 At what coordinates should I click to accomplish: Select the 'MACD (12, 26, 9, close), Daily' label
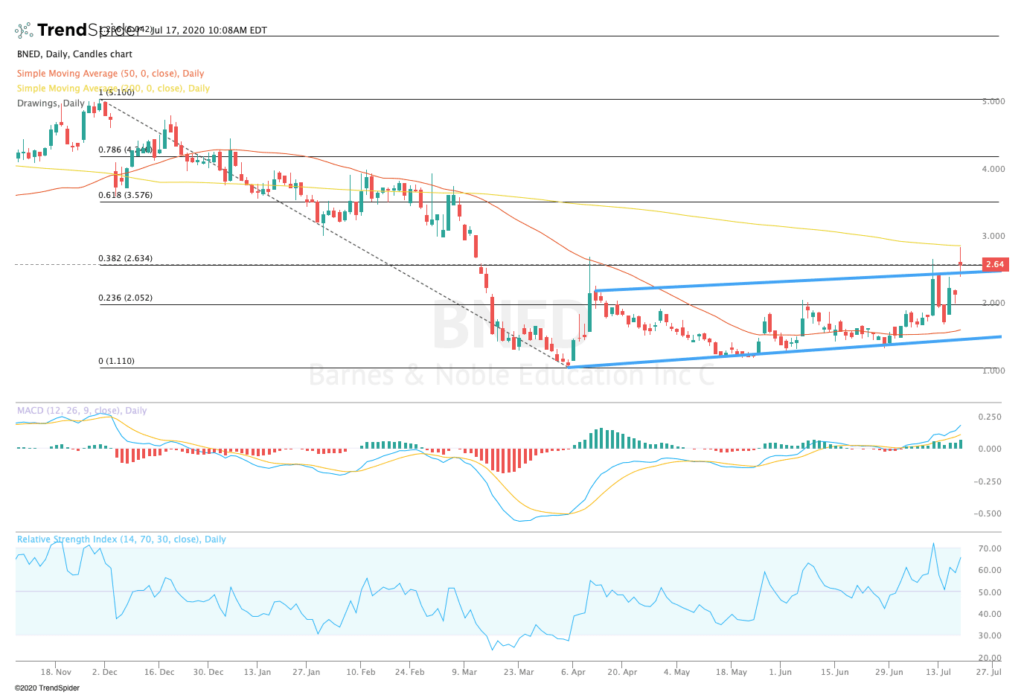(x=82, y=410)
